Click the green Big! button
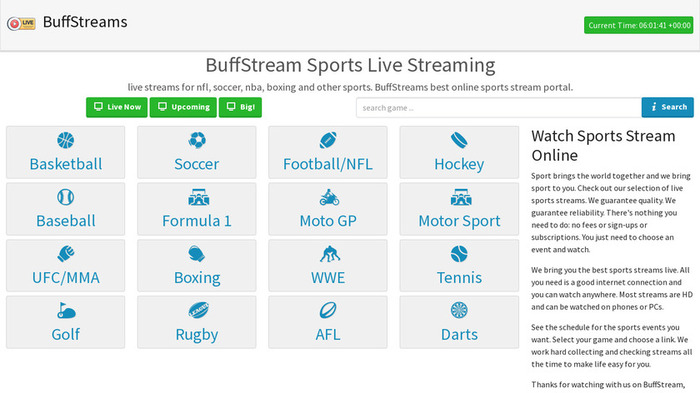 (240, 107)
